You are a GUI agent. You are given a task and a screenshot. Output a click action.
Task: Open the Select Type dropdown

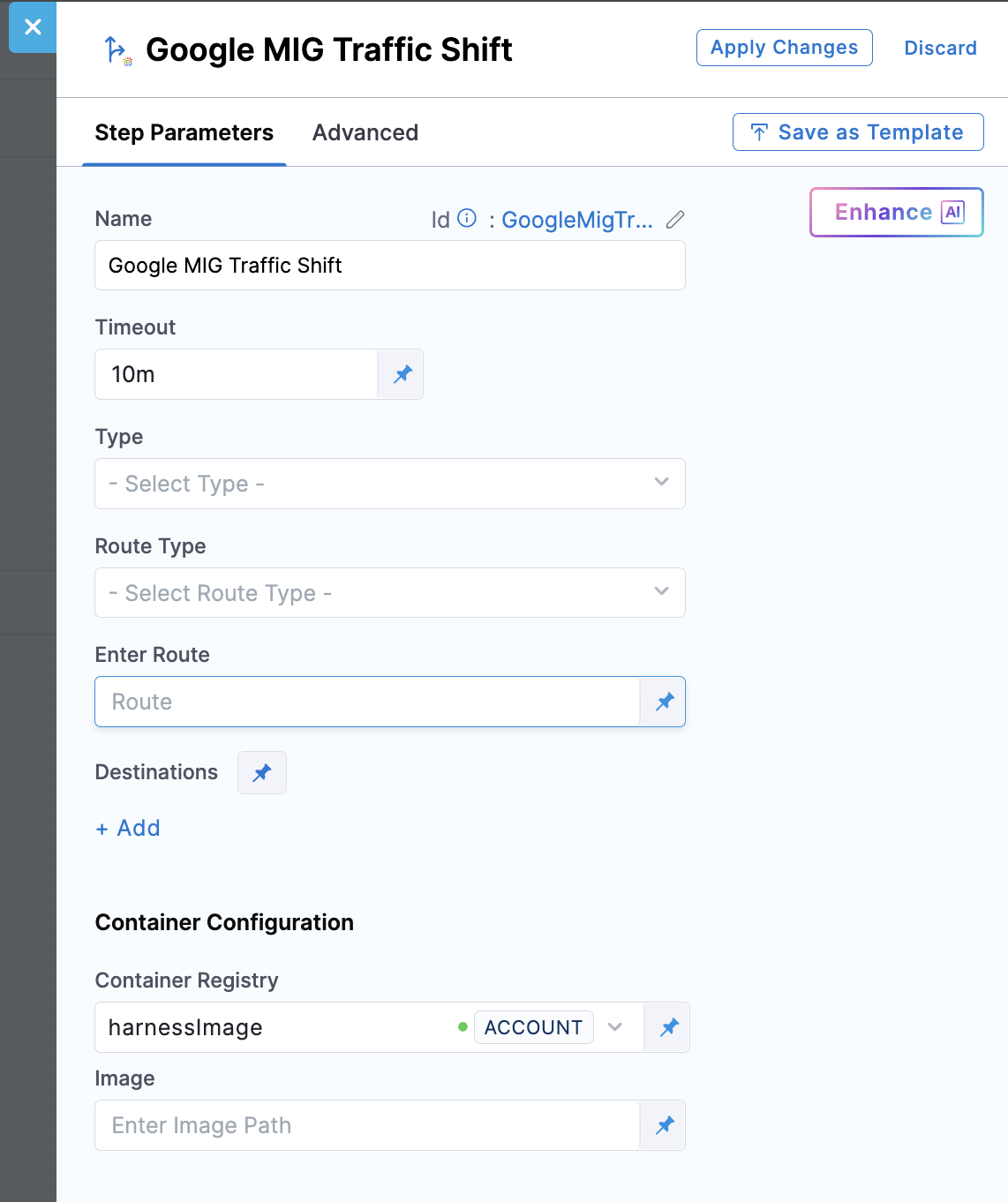click(x=389, y=484)
